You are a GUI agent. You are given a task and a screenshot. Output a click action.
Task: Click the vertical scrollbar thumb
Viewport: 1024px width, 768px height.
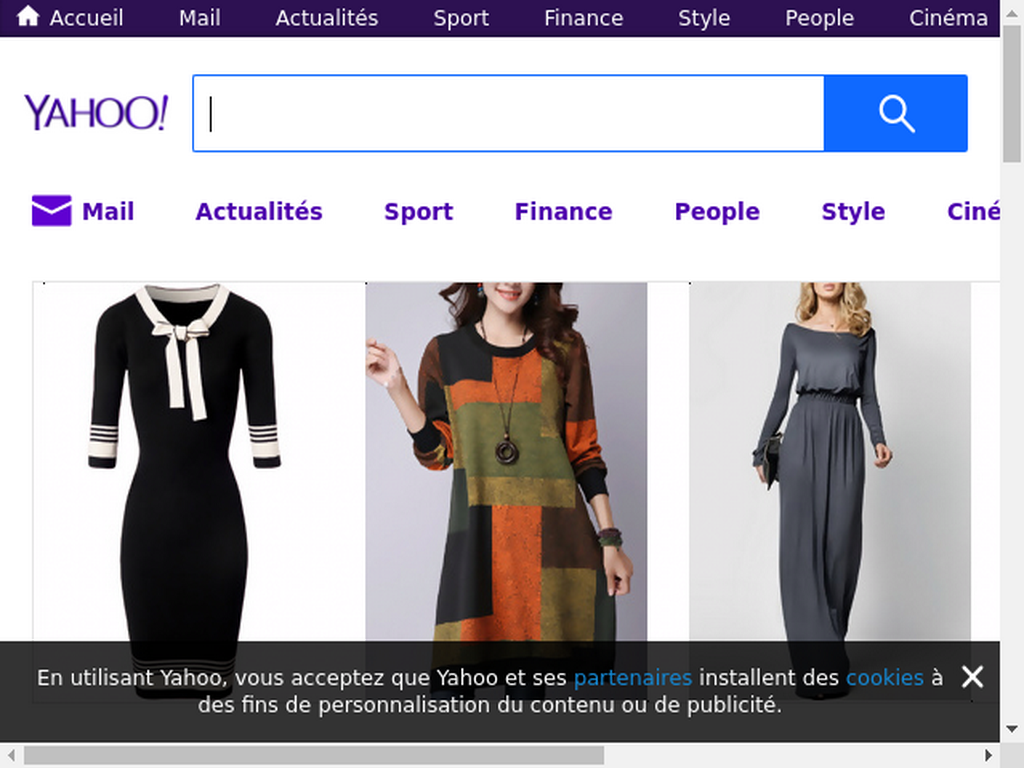(1012, 91)
